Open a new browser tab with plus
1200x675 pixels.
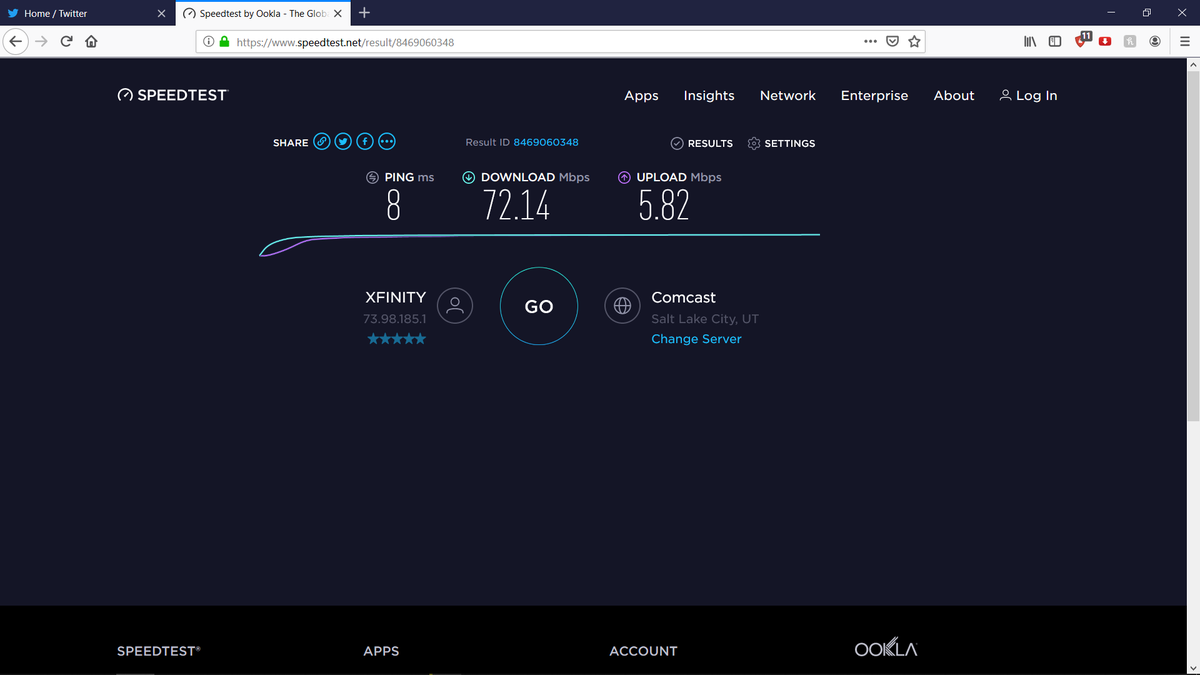pyautogui.click(x=364, y=13)
